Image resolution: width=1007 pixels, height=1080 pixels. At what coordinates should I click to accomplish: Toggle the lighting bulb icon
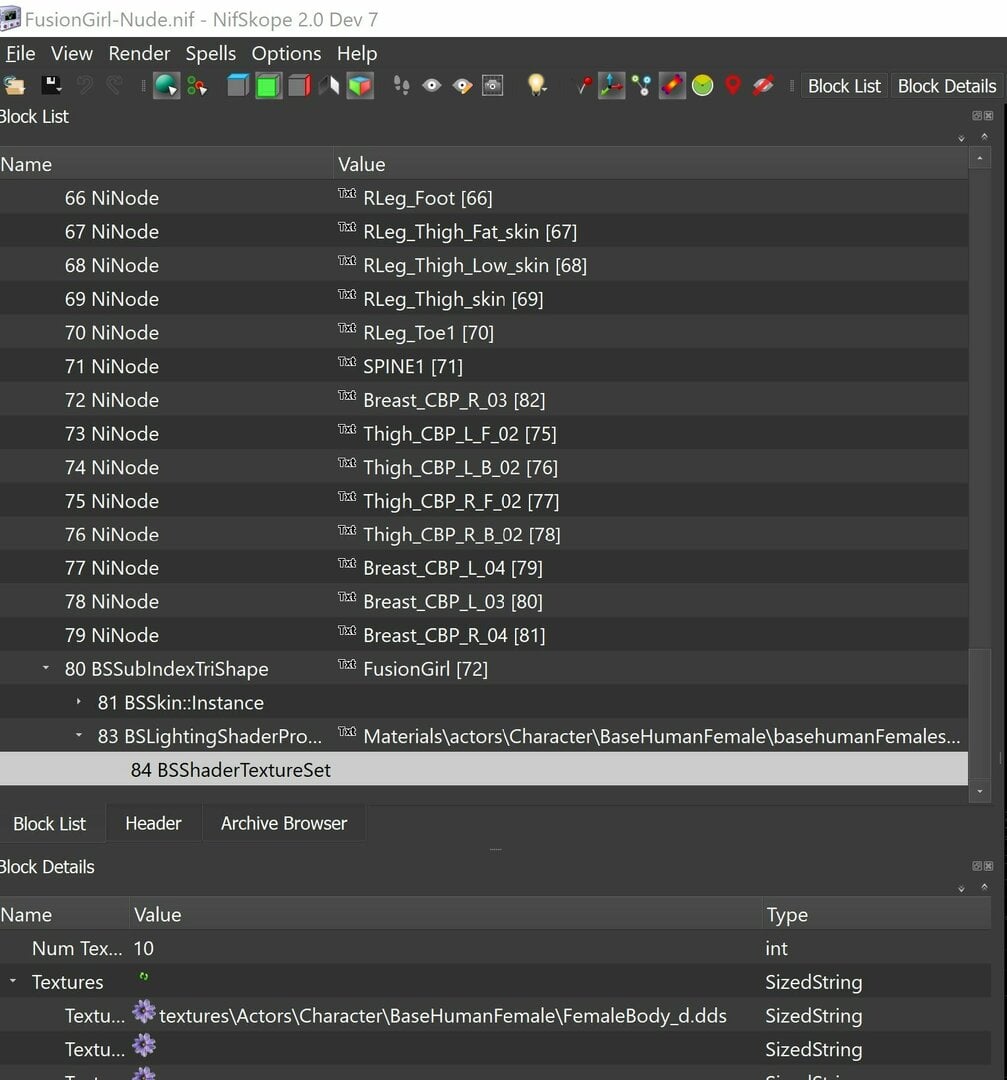coord(536,85)
